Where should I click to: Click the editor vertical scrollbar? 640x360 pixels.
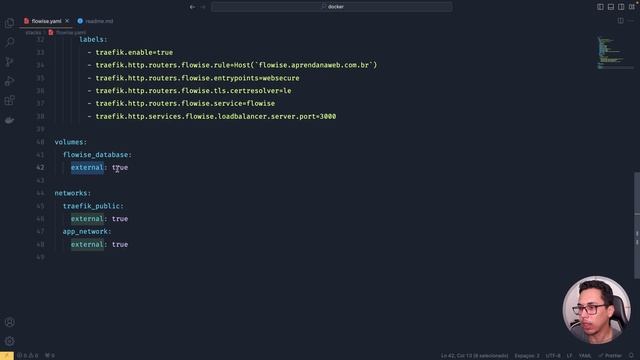637,224
